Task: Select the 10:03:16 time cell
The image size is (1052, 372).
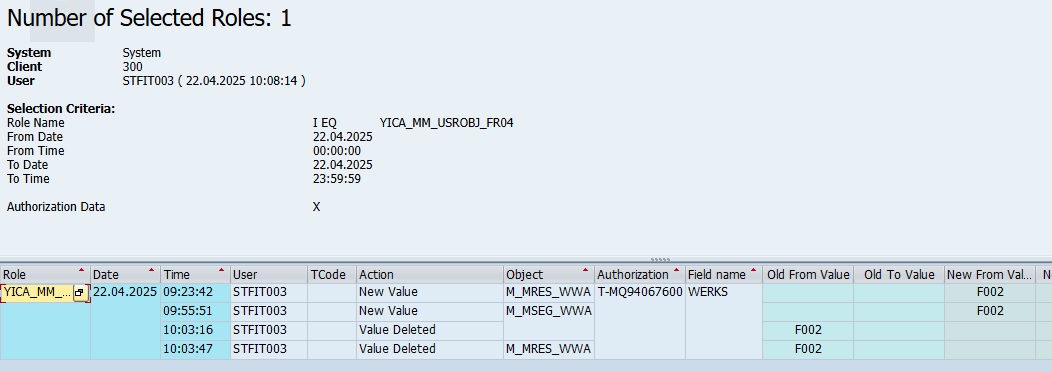Action: pos(195,330)
